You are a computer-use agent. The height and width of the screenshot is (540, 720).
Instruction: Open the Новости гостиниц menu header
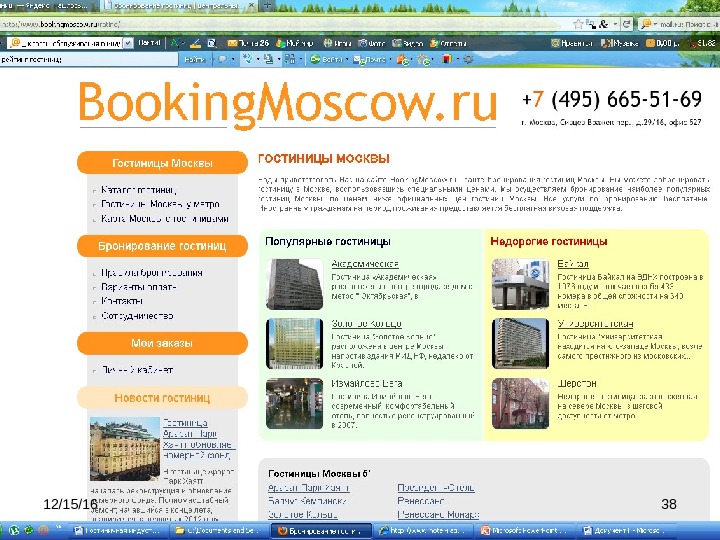click(x=162, y=398)
